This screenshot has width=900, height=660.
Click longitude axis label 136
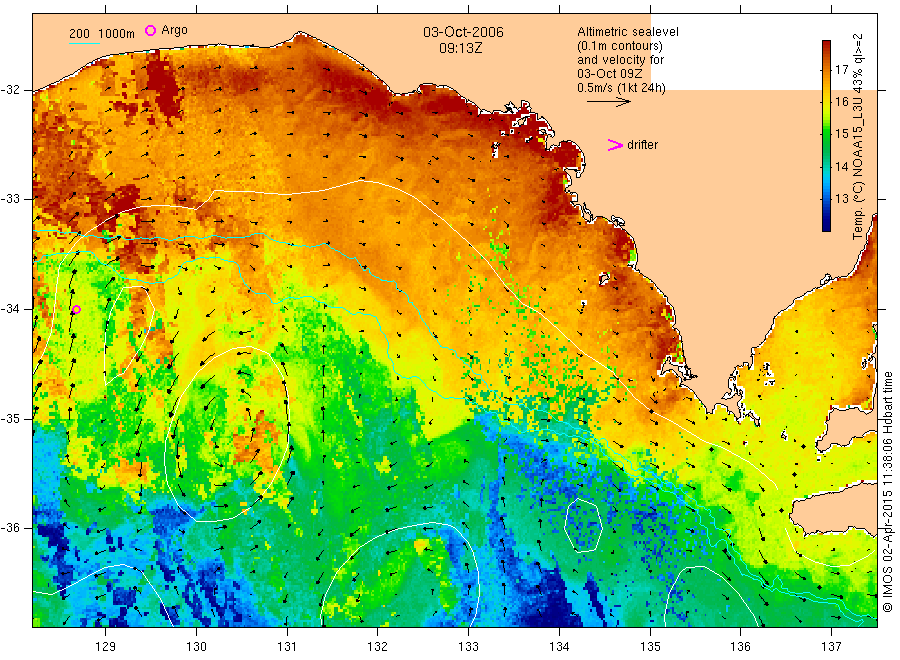740,646
